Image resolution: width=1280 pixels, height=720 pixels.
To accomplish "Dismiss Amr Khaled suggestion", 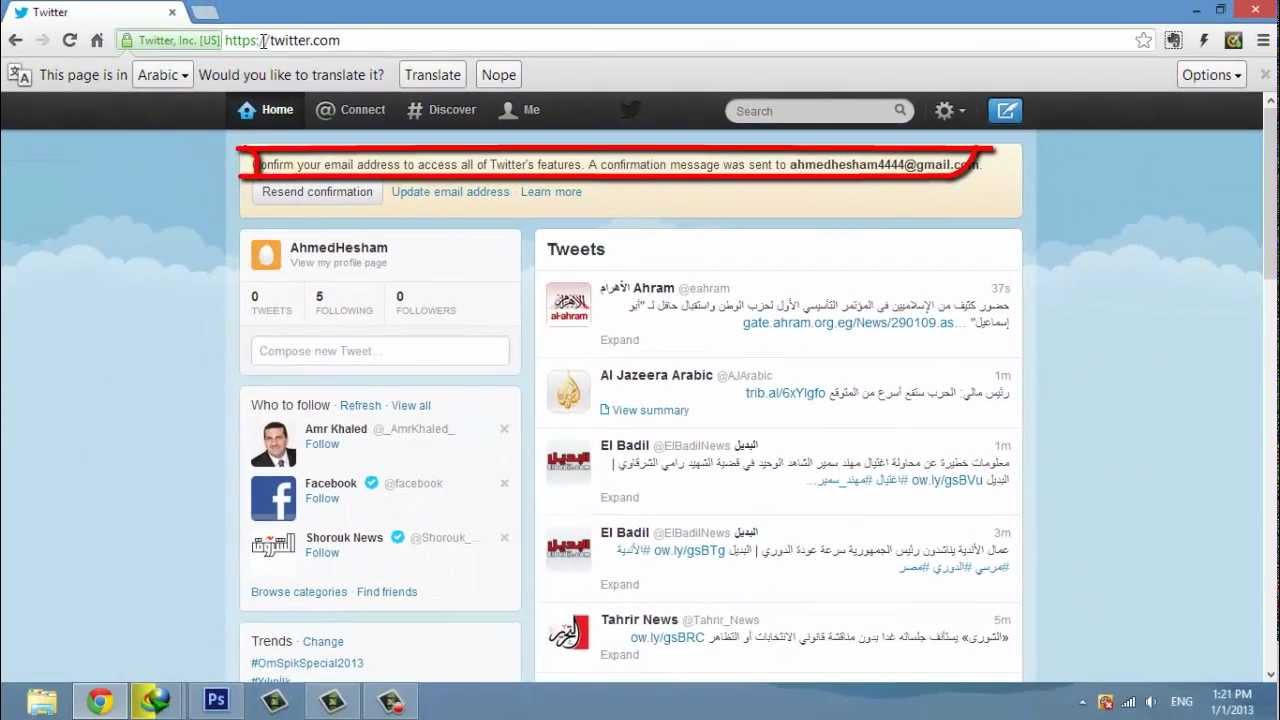I will tap(504, 429).
